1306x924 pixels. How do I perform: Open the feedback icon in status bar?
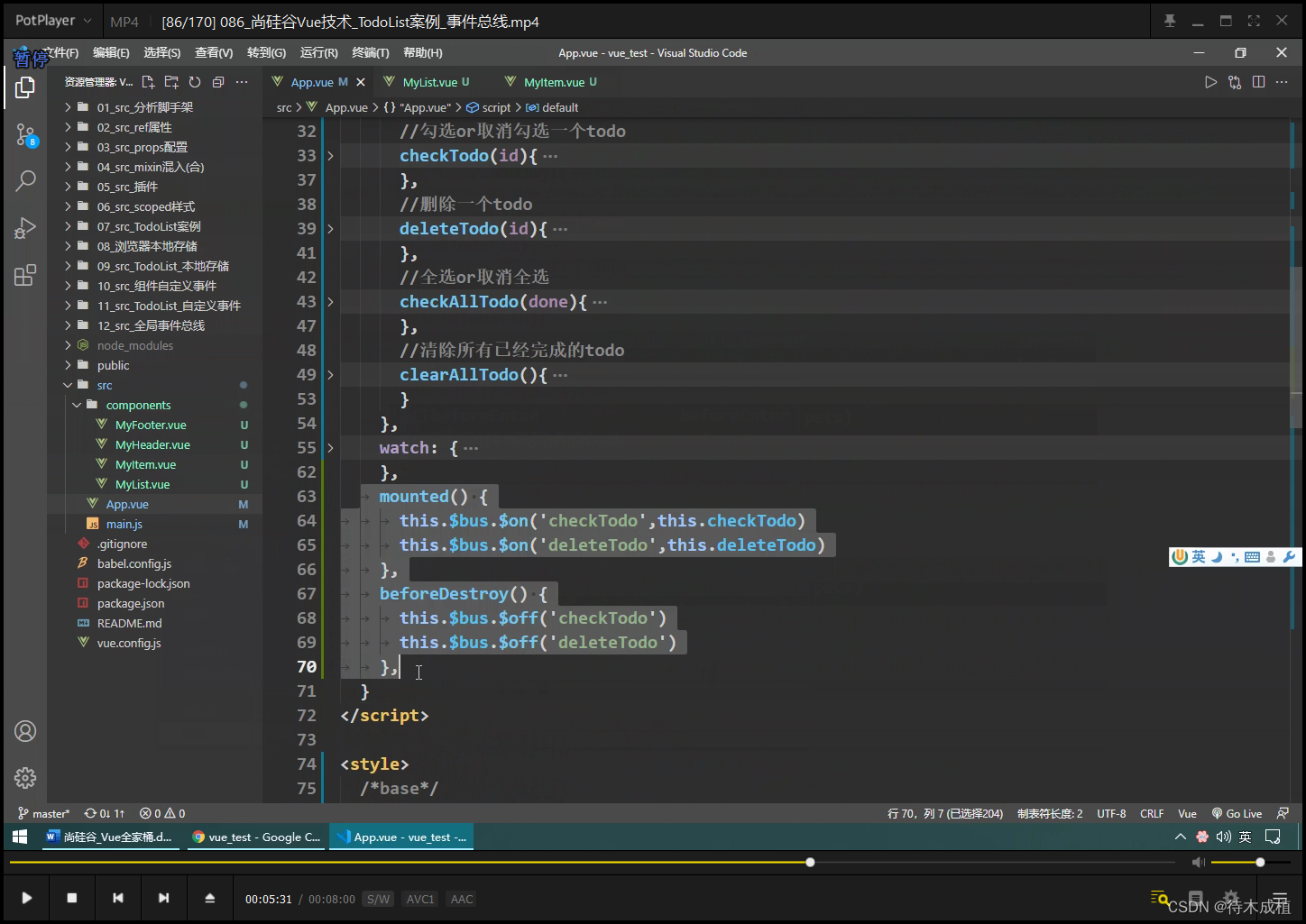click(1283, 813)
